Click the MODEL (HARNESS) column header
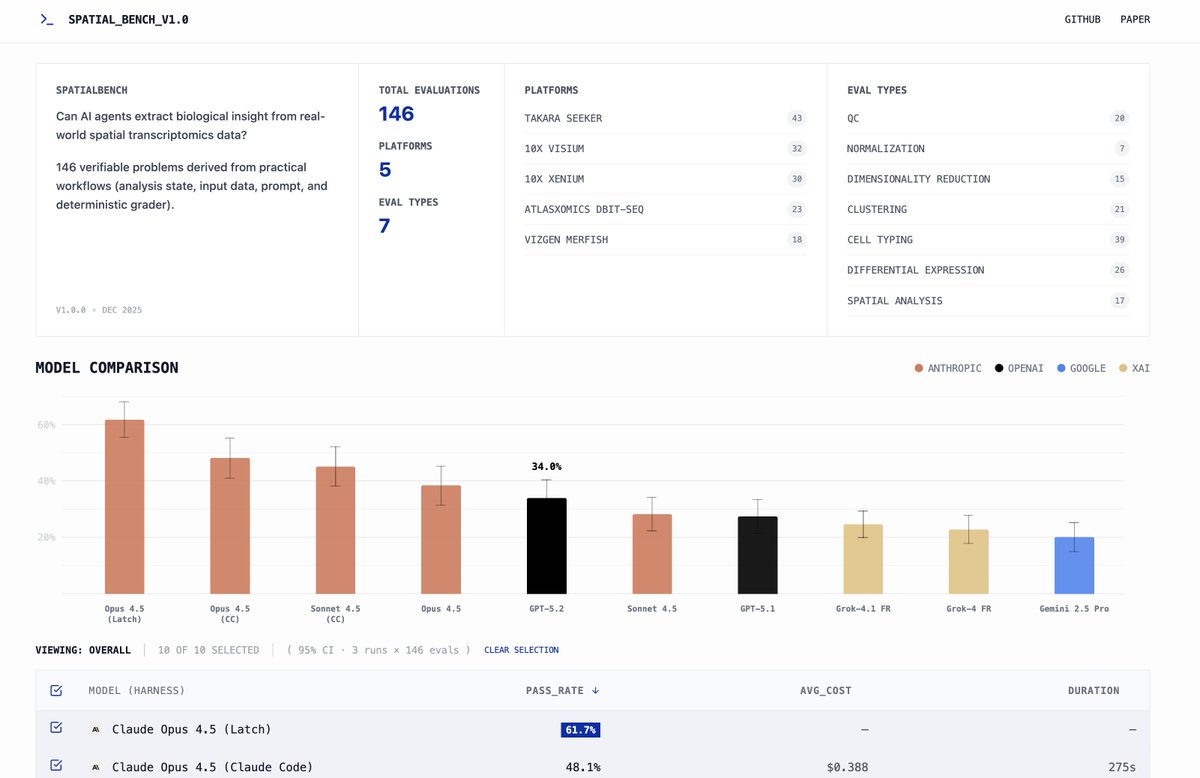The width and height of the screenshot is (1200, 778). point(137,690)
